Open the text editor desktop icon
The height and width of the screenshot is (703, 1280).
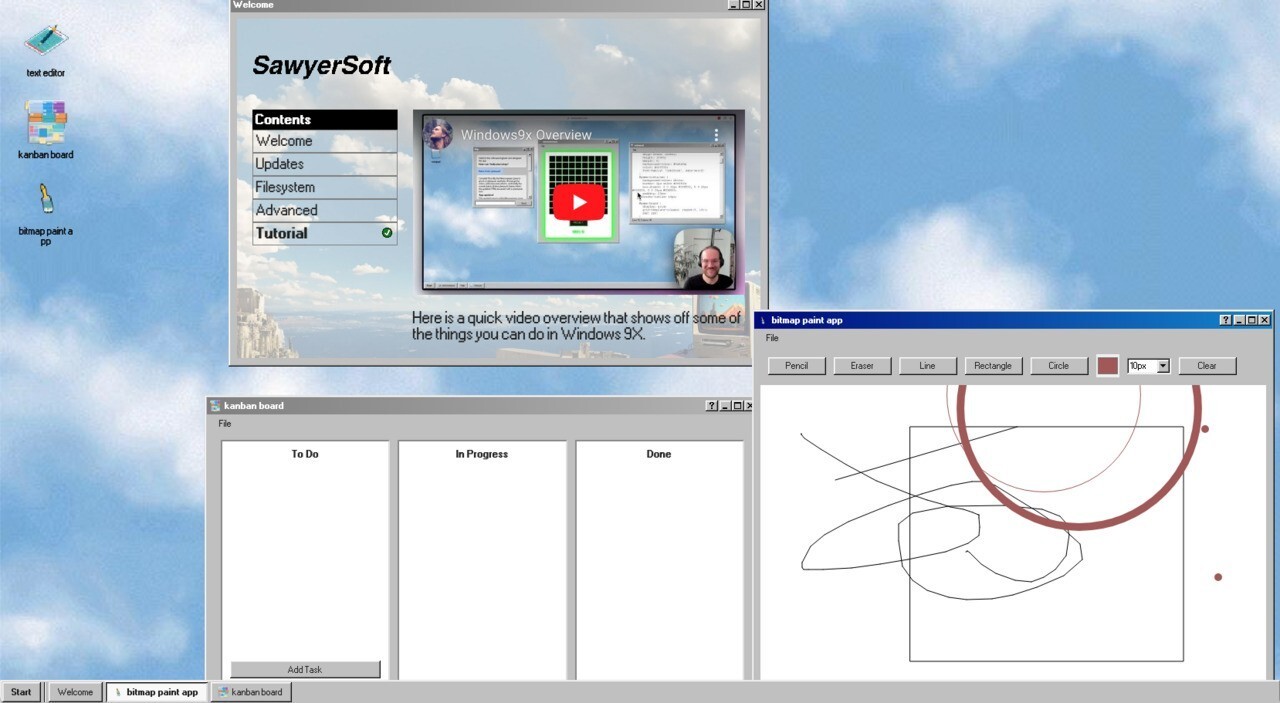tap(46, 41)
